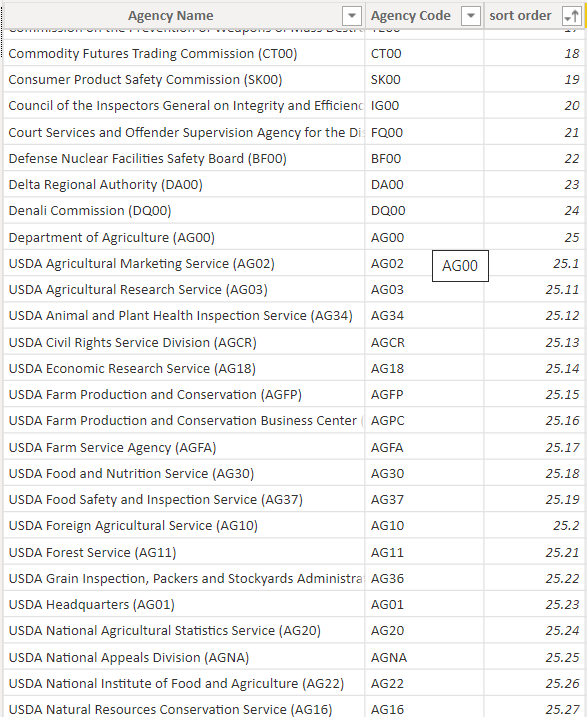Select agency code cell AGCR
Screen dimensions: 587x717
pos(424,342)
